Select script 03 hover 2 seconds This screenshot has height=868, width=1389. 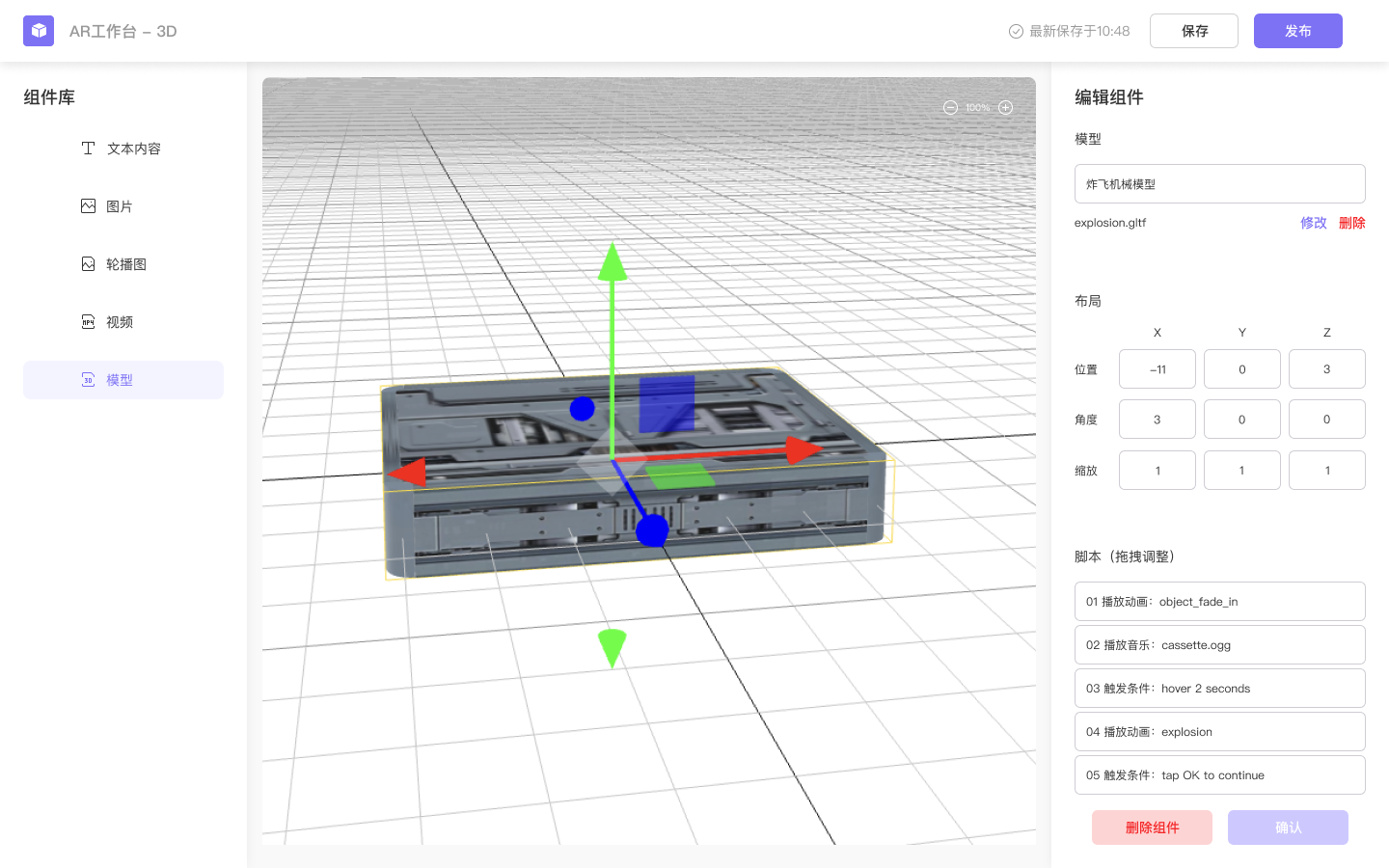1220,688
